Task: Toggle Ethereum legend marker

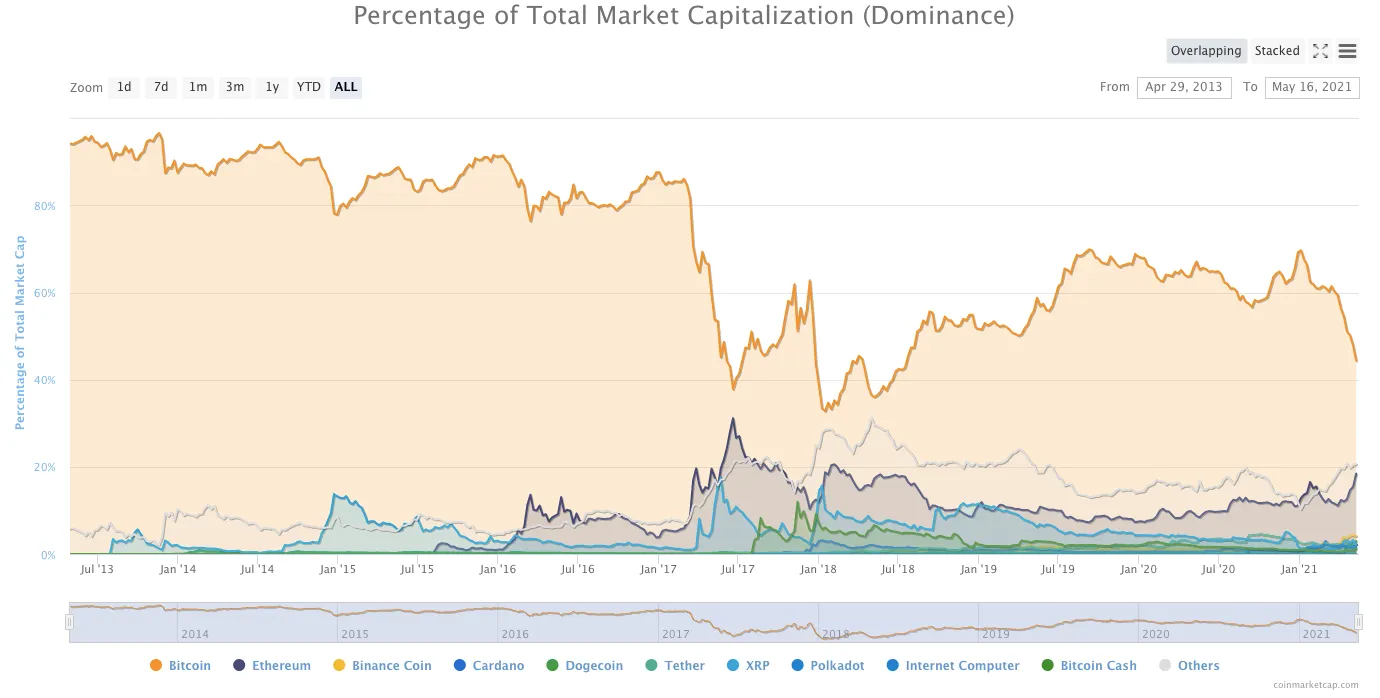Action: (x=239, y=666)
